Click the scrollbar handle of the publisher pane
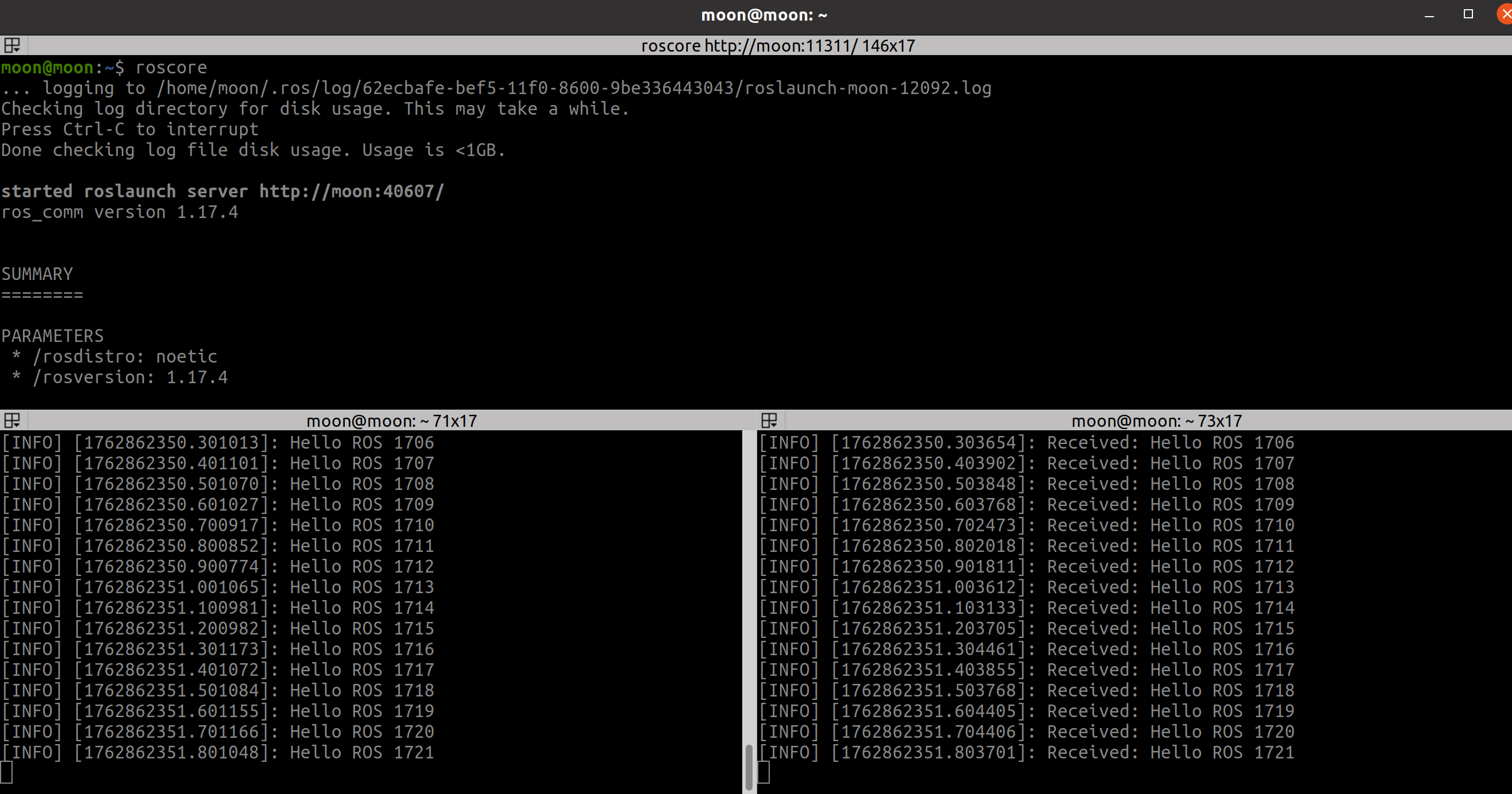The height and width of the screenshot is (794, 1512). tap(749, 766)
